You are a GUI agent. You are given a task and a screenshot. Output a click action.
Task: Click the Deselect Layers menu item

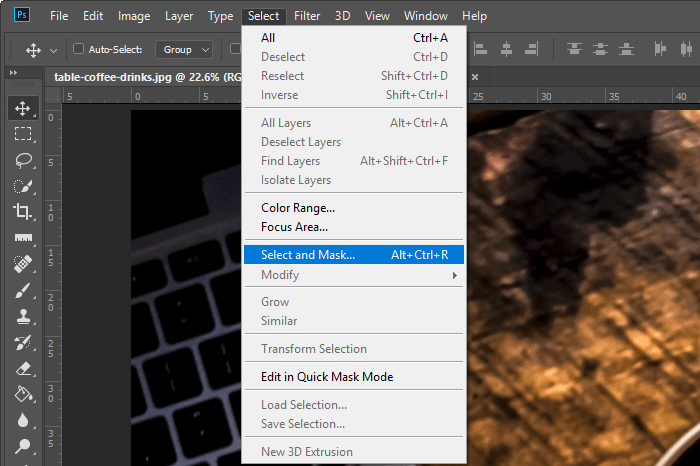pyautogui.click(x=354, y=142)
